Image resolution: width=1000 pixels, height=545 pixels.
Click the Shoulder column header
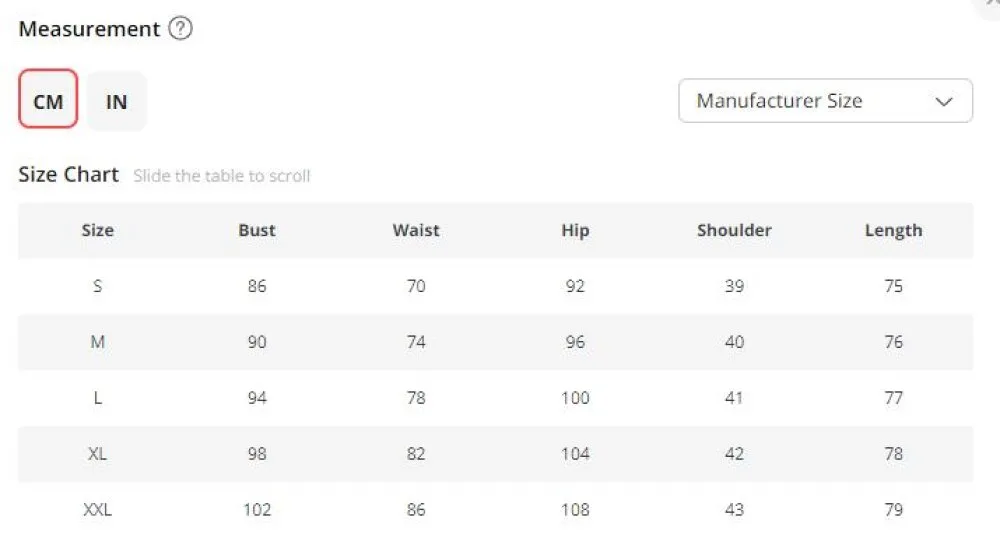click(x=734, y=230)
